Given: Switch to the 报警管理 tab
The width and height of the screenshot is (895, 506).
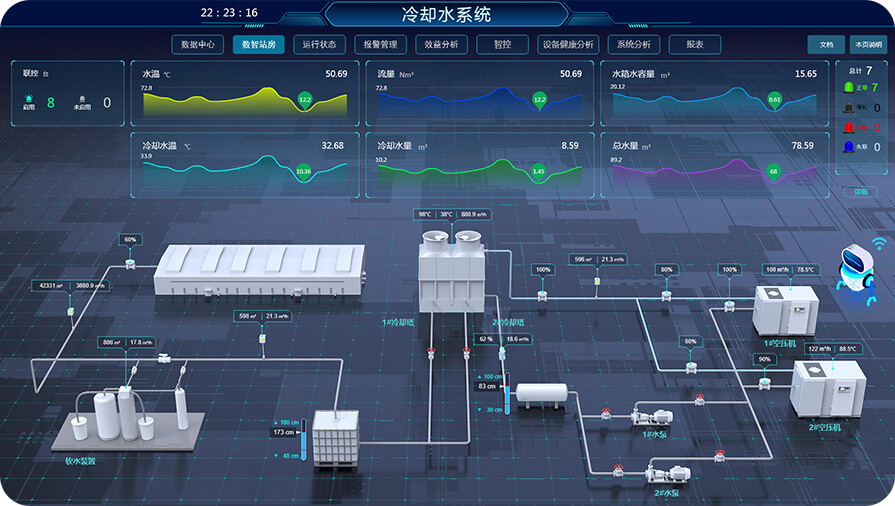Looking at the screenshot, I should pyautogui.click(x=380, y=45).
